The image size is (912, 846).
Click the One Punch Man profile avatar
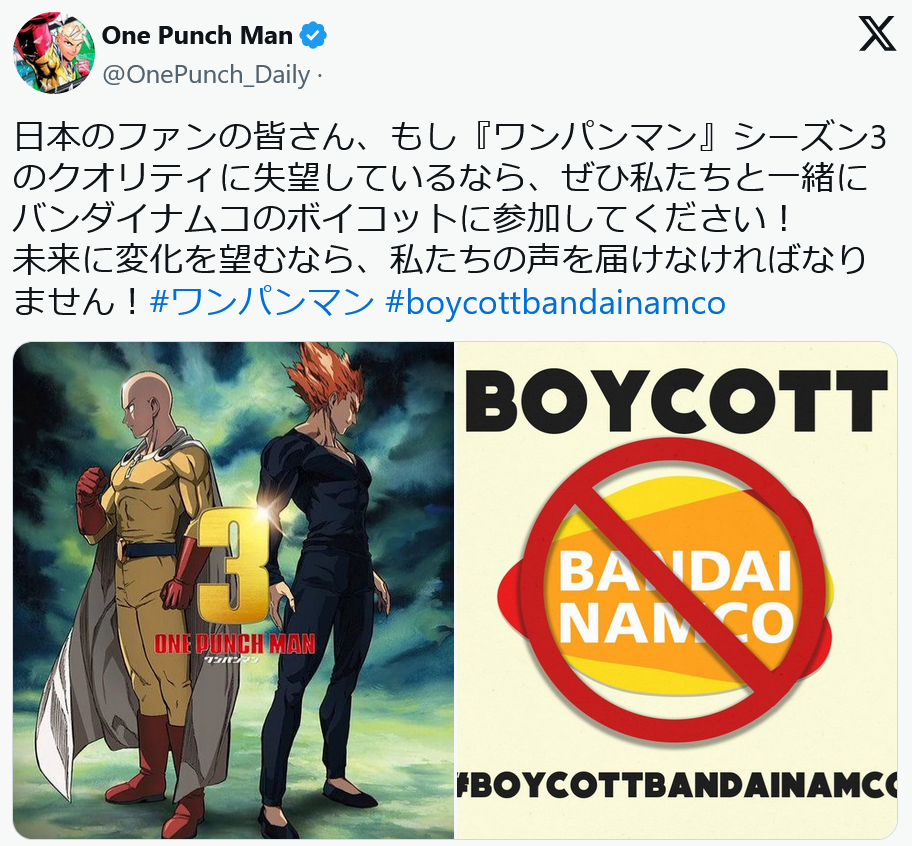[54, 53]
